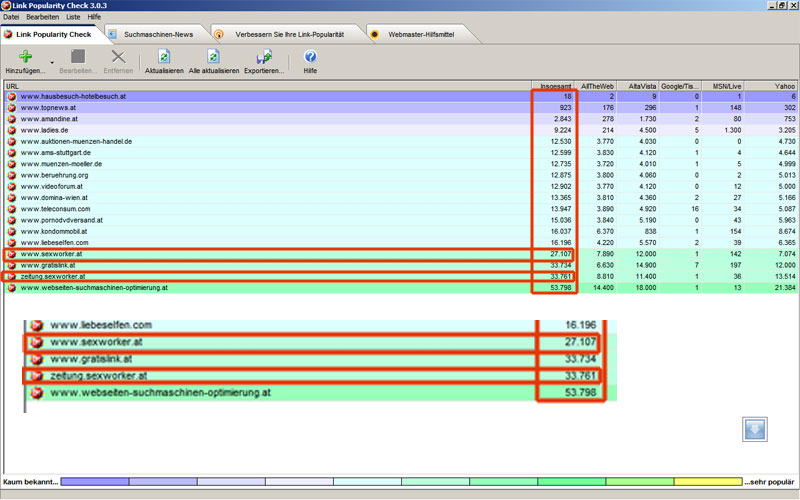Viewport: 800px width, 500px height.
Task: Click the Webmaster-Hilfsmittel tab icon
Action: tap(374, 34)
